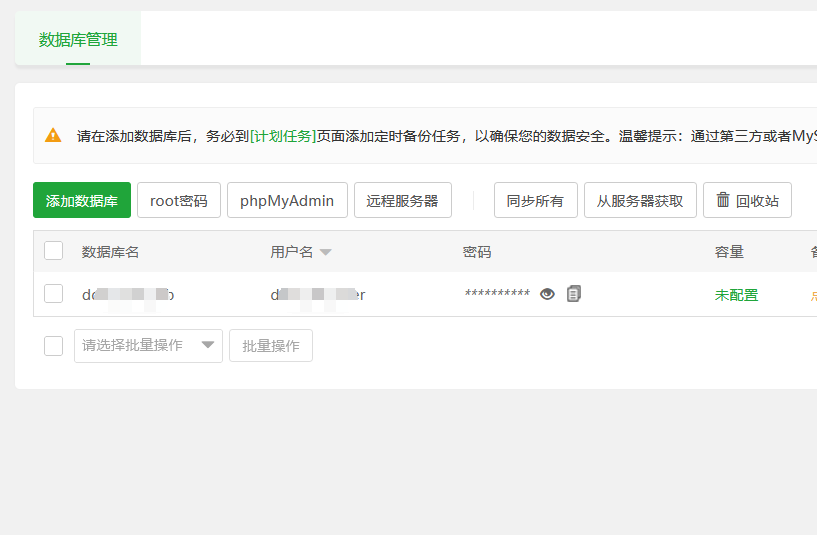Follow the [计划任务] link in the notice
The image size is (817, 535).
point(283,136)
